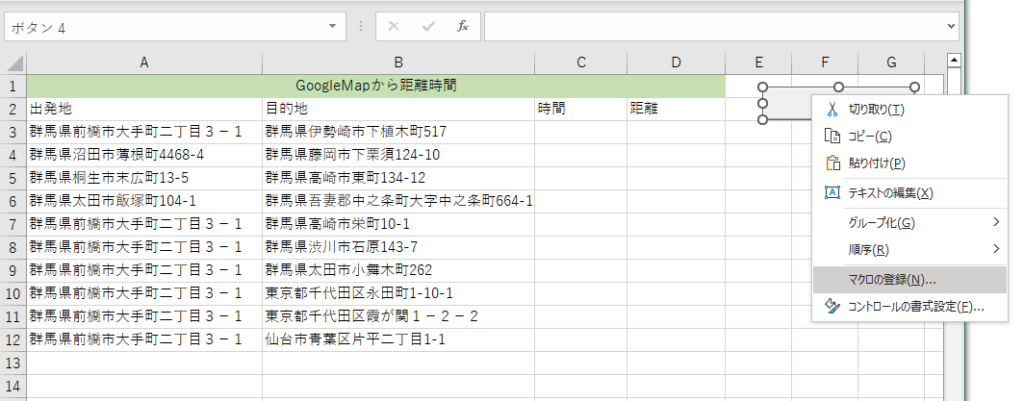
Task: Click cell 群馬県太田市飯塚町104-1
Action: [x=144, y=201]
